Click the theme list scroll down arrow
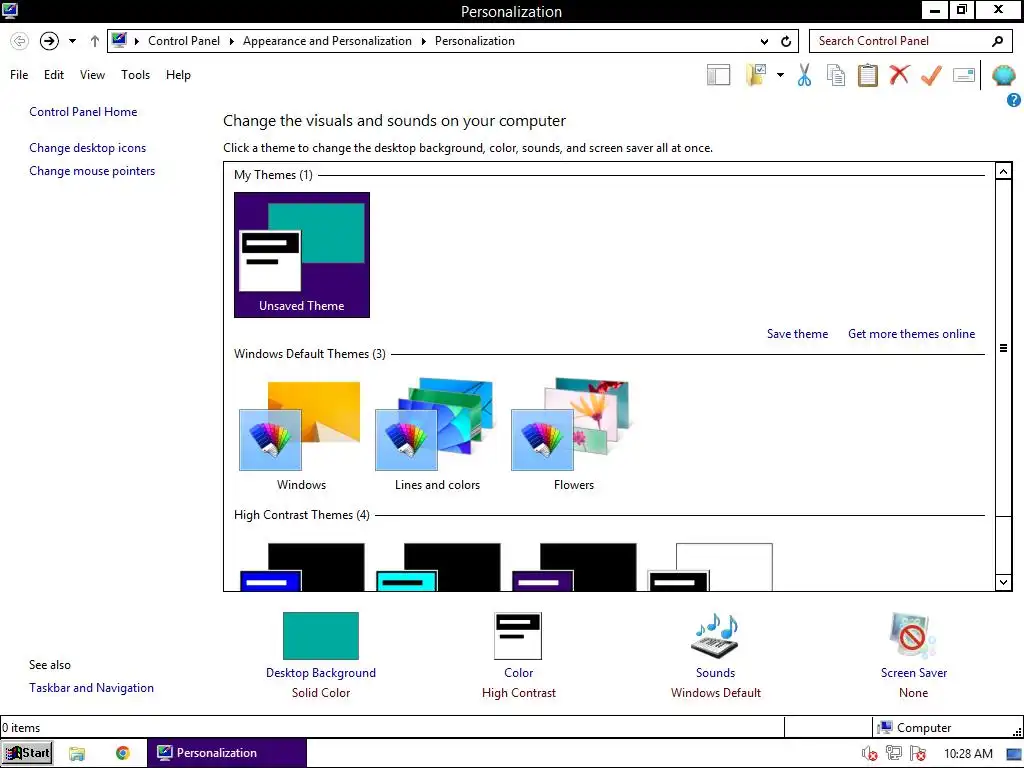The height and width of the screenshot is (768, 1024). (x=1003, y=582)
